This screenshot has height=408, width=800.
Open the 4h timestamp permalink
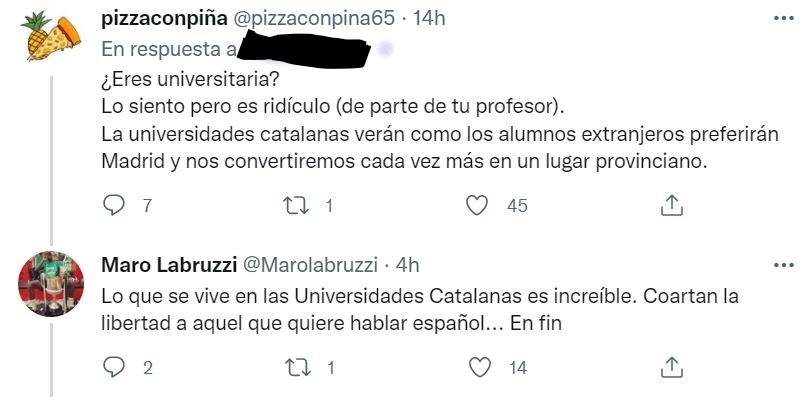pos(407,265)
